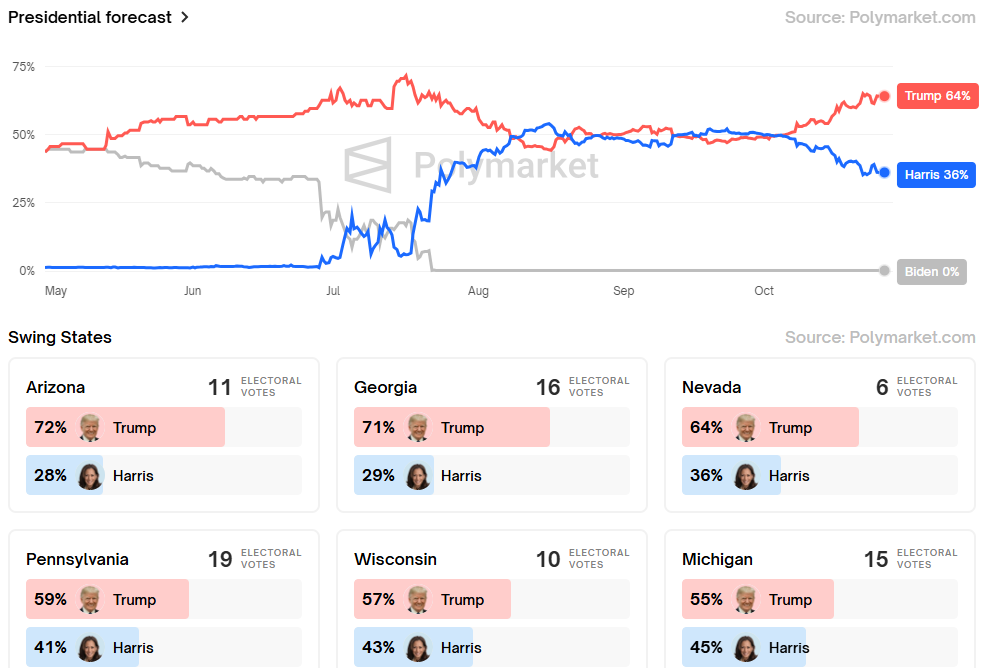The image size is (993, 668).
Task: Select Trump 72% bar in Arizona
Action: pyautogui.click(x=125, y=427)
